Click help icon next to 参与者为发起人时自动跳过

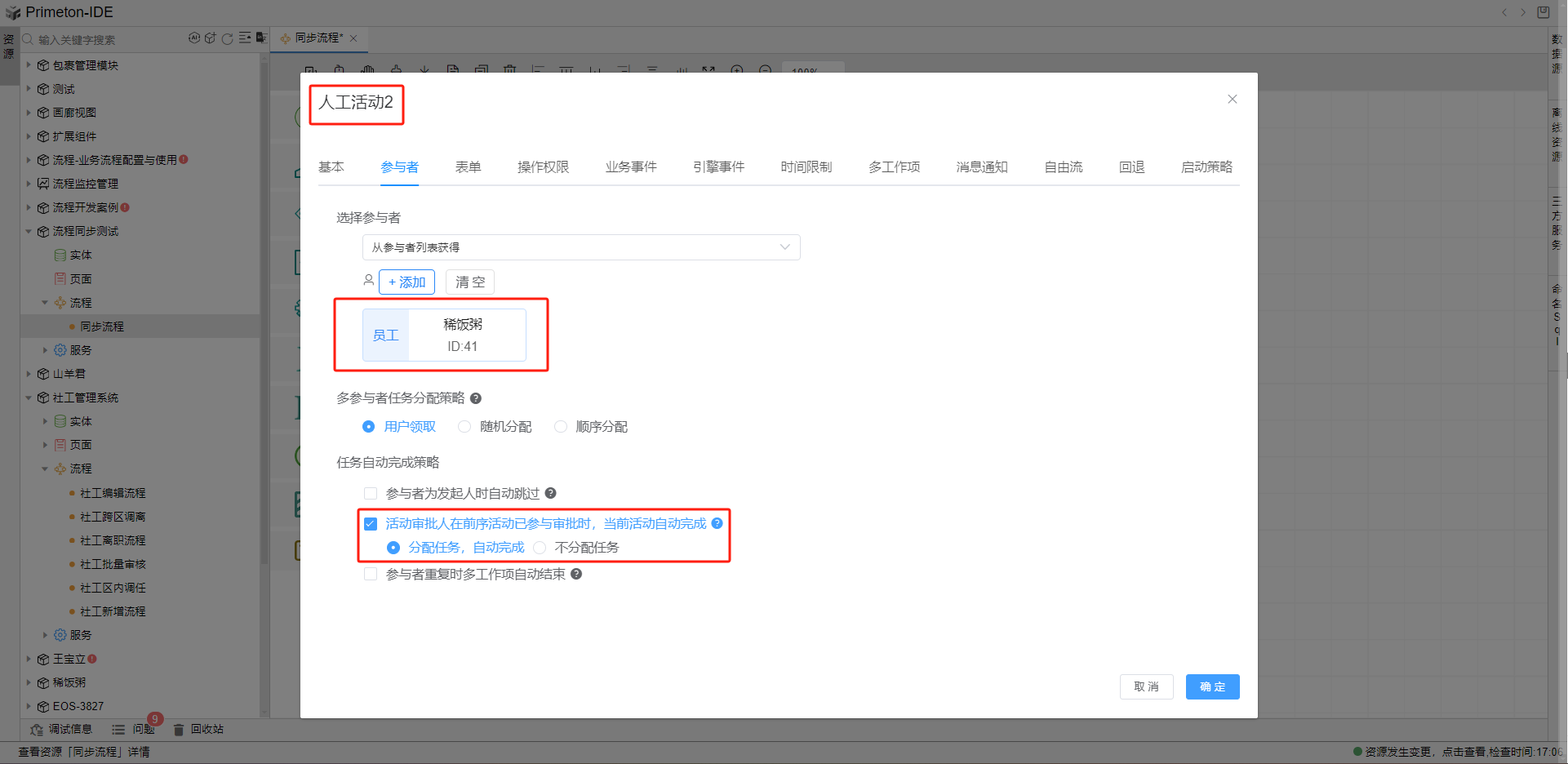pyautogui.click(x=551, y=493)
